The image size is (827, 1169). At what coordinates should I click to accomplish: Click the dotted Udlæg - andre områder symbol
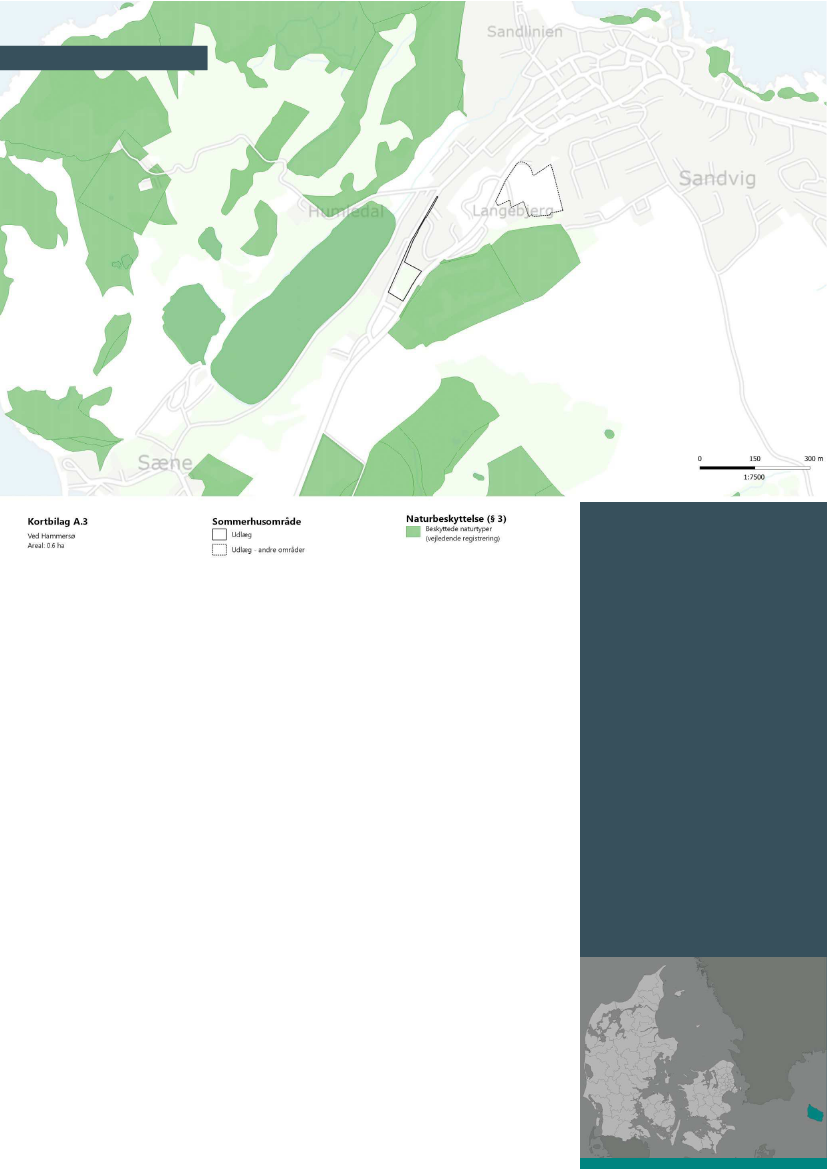click(219, 550)
